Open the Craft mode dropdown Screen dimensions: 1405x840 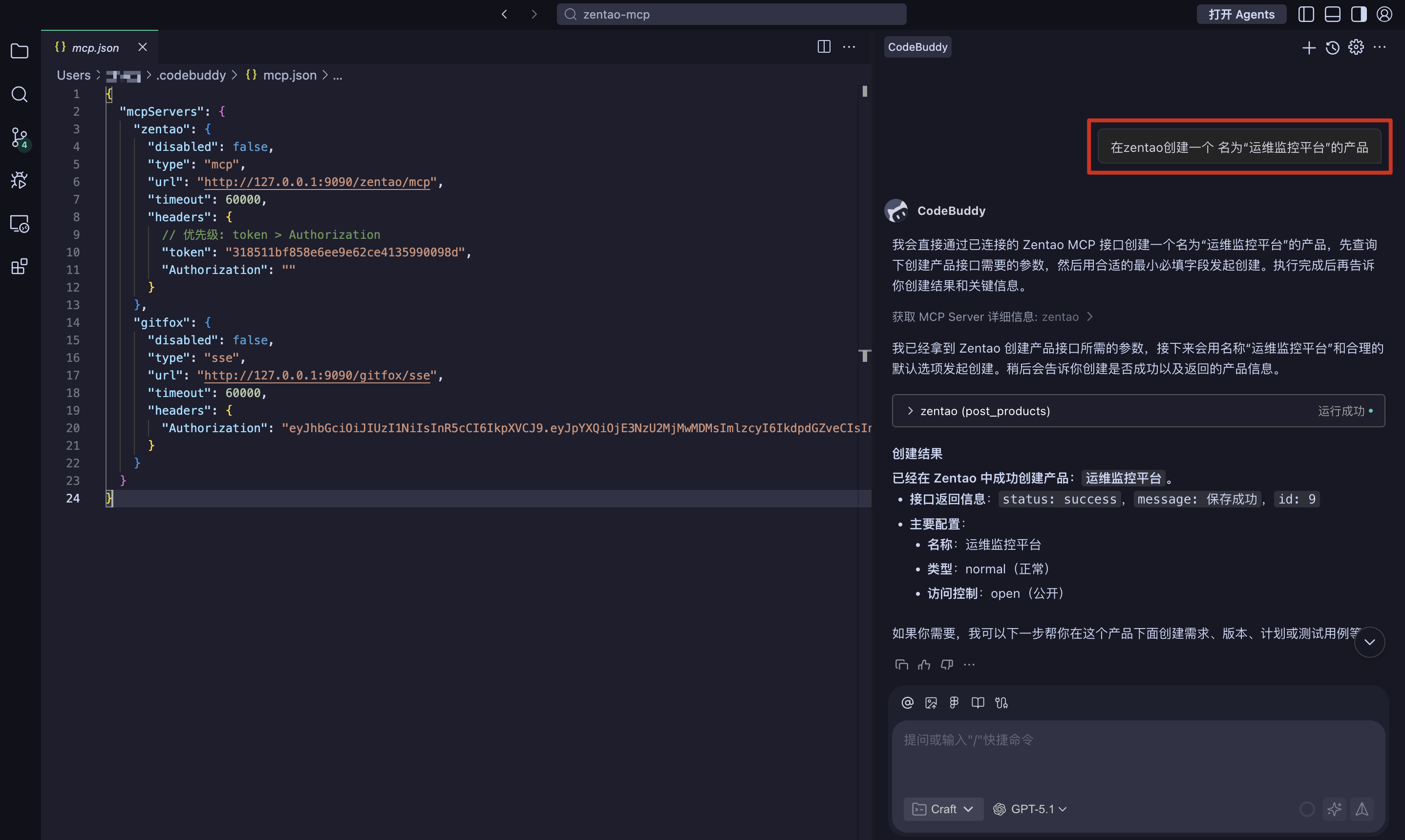click(x=943, y=809)
